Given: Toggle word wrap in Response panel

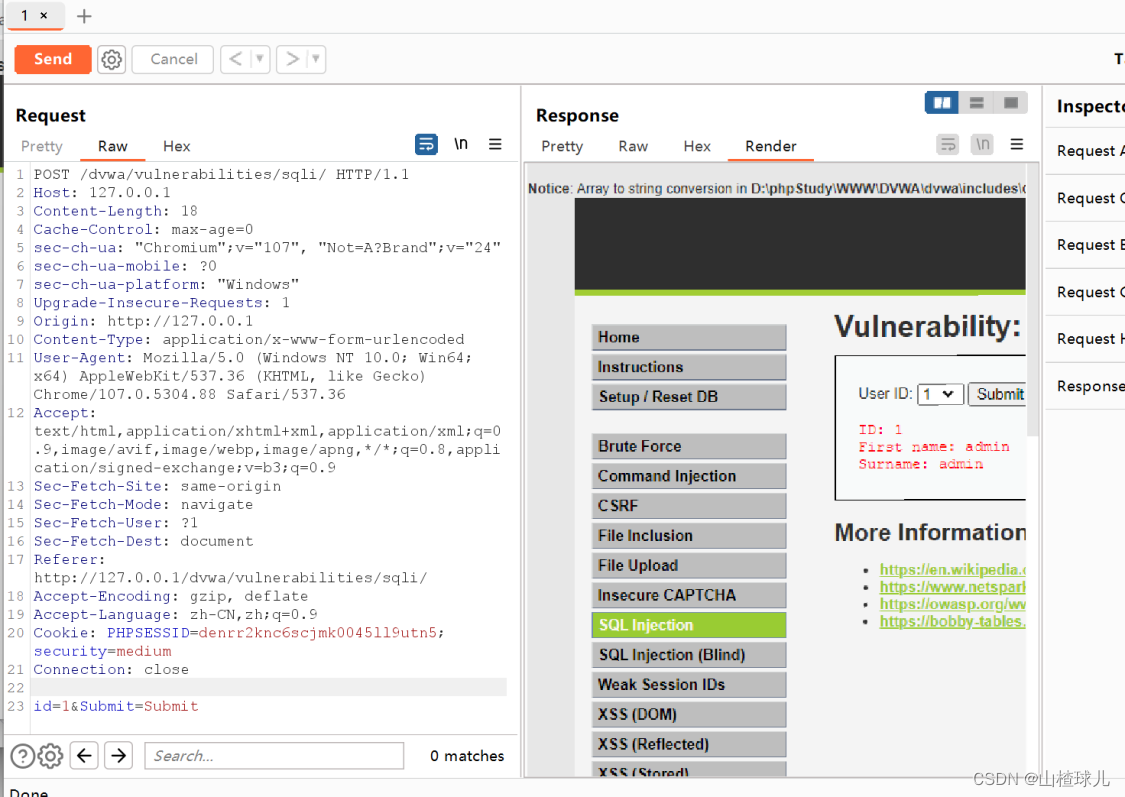Looking at the screenshot, I should pos(948,144).
